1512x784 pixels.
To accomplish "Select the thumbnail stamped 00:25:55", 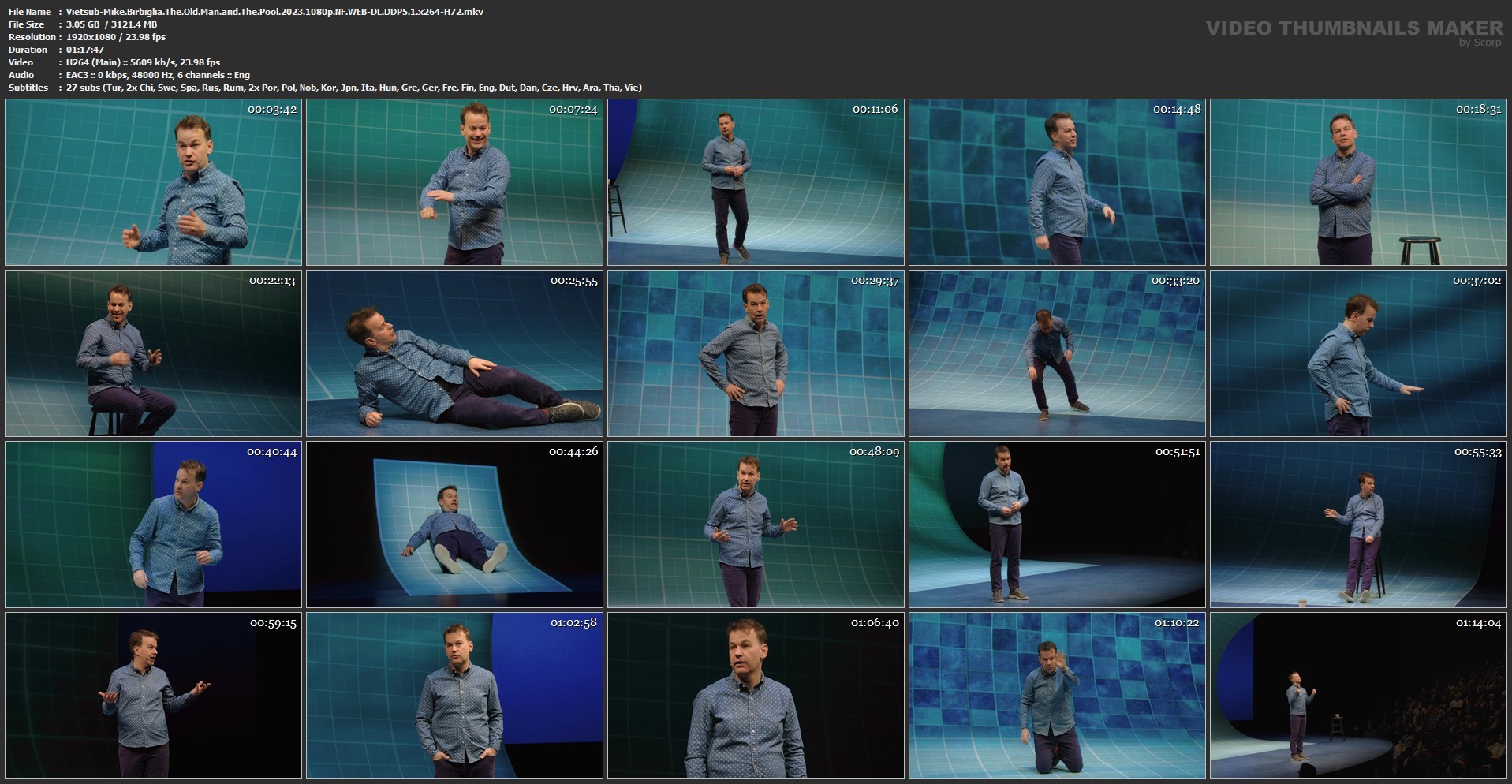I will pyautogui.click(x=455, y=353).
